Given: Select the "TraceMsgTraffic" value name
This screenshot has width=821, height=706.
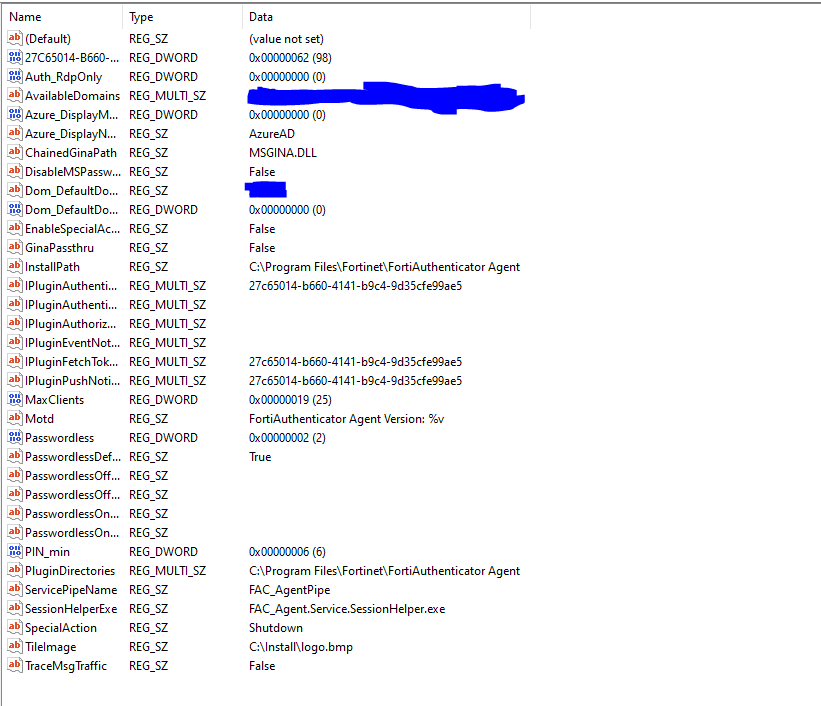Looking at the screenshot, I should [65, 666].
